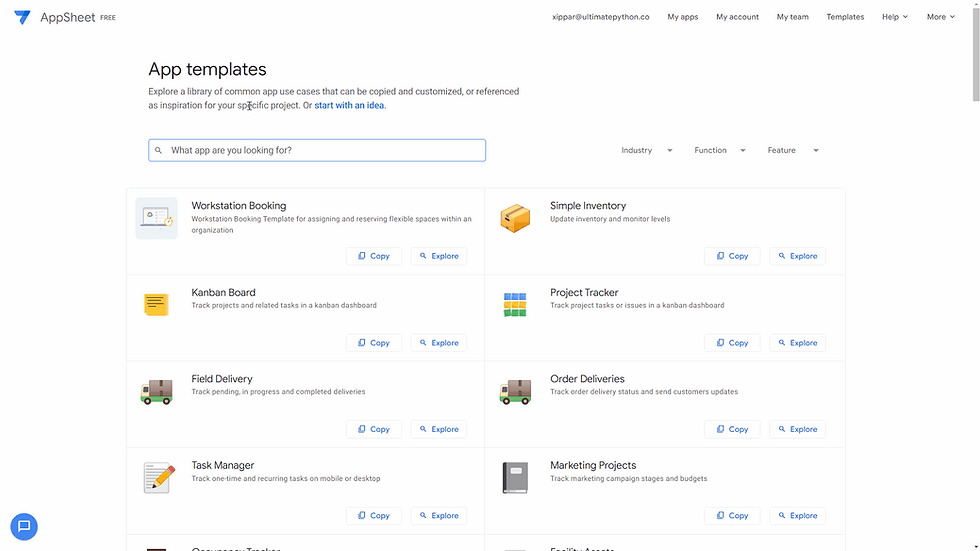Open the Function filter dropdown
Screen dimensions: 980x551
(720, 150)
